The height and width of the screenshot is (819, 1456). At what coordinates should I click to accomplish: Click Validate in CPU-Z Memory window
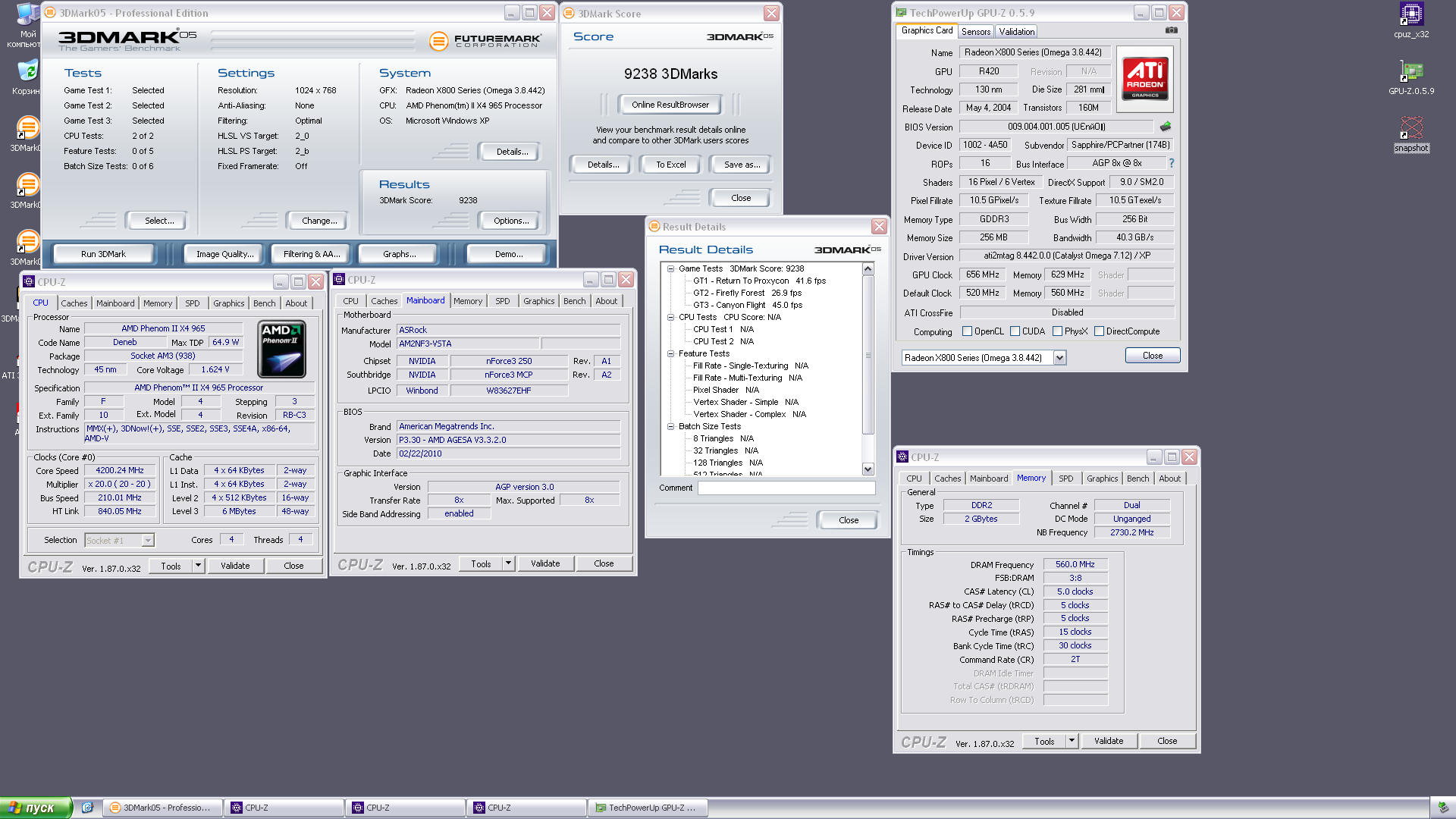coord(1108,741)
